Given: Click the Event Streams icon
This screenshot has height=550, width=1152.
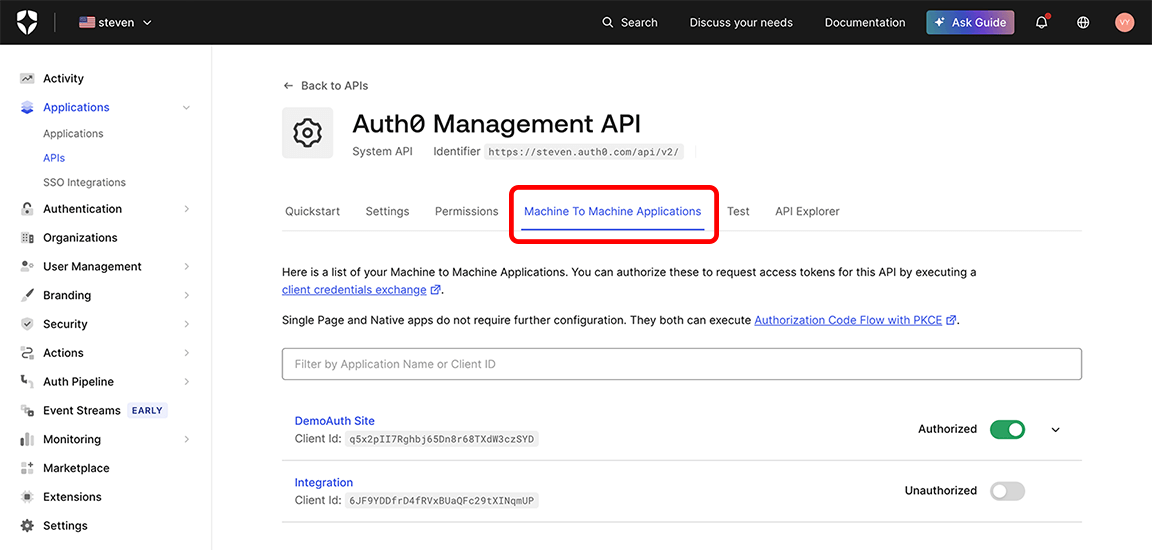Looking at the screenshot, I should (27, 410).
